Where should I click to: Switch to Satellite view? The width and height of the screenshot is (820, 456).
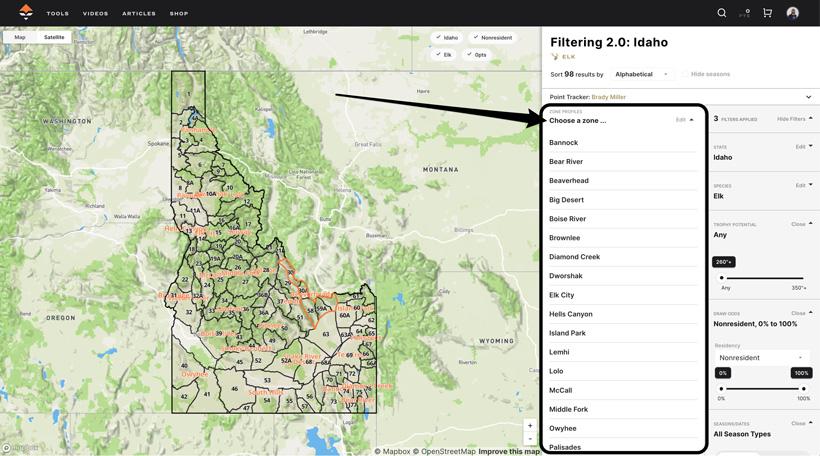click(54, 37)
